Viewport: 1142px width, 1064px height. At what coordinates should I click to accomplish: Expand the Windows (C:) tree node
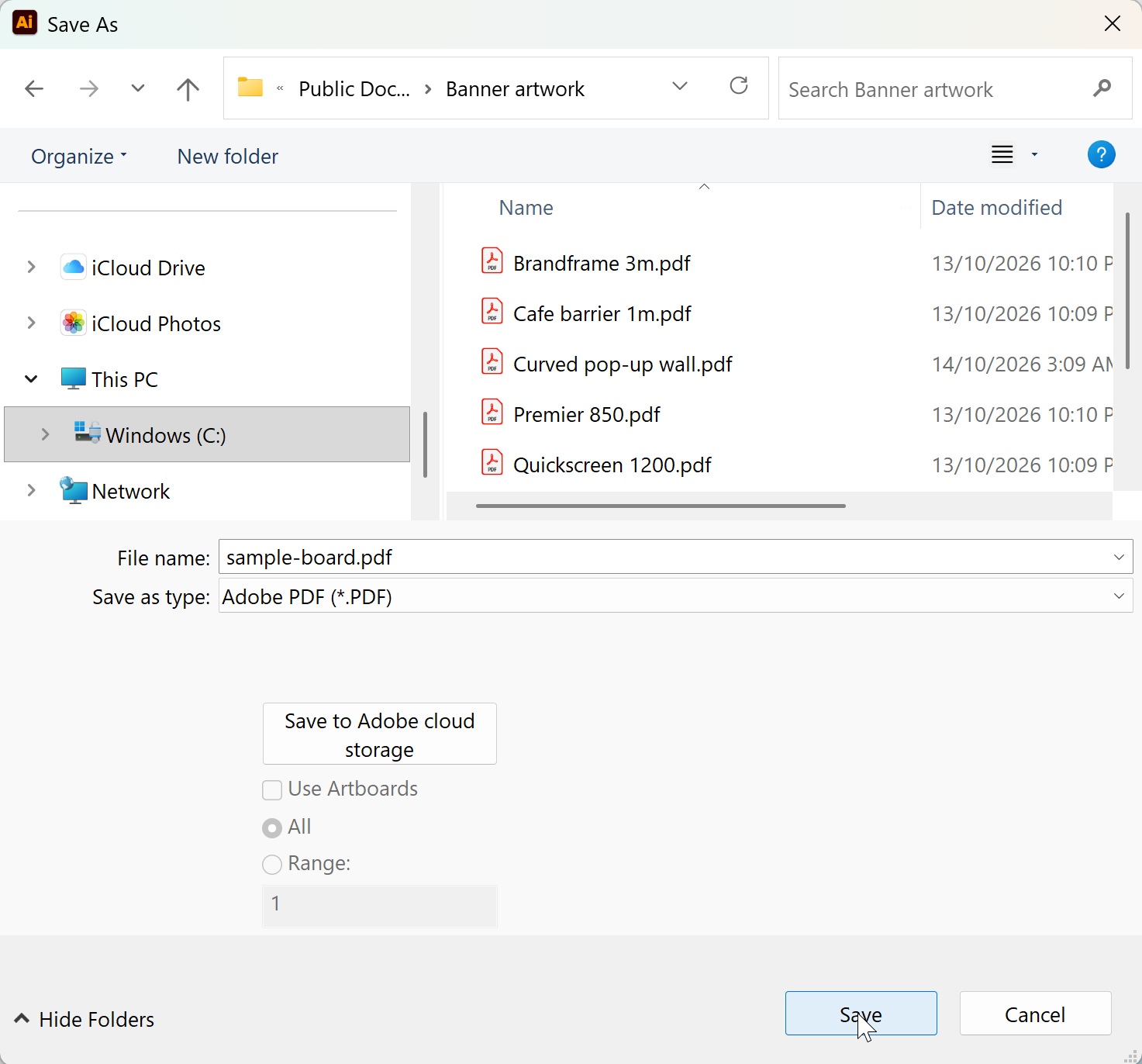tap(45, 434)
